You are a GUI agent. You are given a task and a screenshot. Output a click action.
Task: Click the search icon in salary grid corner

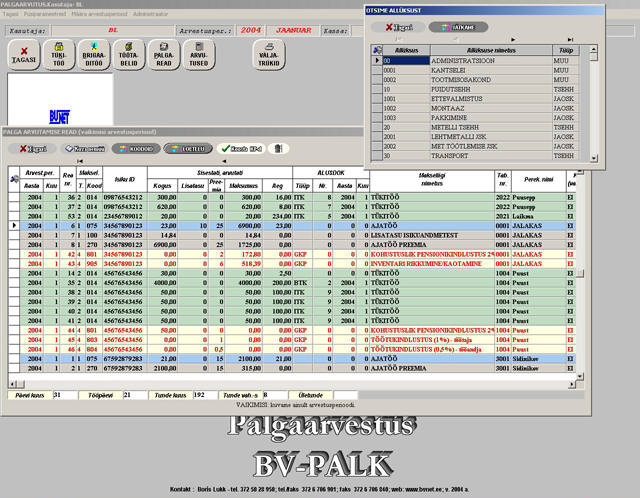pyautogui.click(x=14, y=179)
